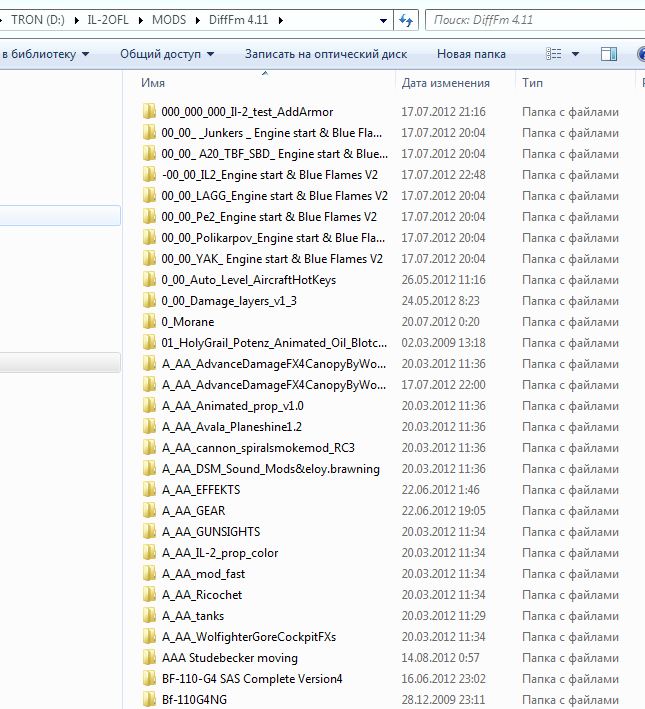
Task: Select the Bf-110G4NG folder name
Action: 194,700
